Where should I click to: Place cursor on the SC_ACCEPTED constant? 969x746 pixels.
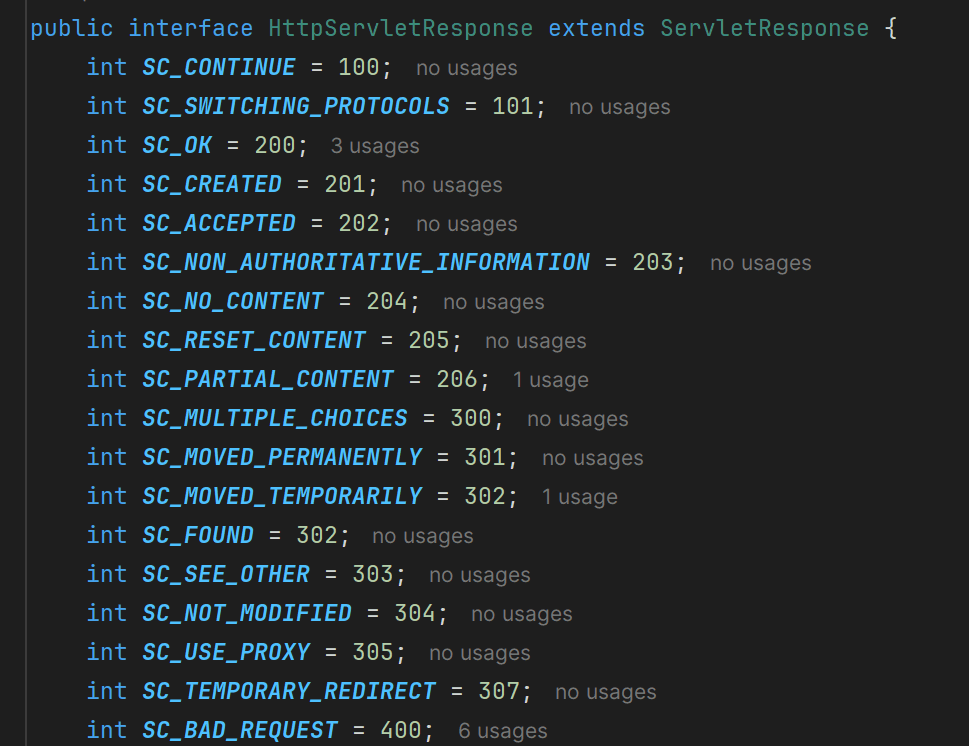pyautogui.click(x=219, y=224)
